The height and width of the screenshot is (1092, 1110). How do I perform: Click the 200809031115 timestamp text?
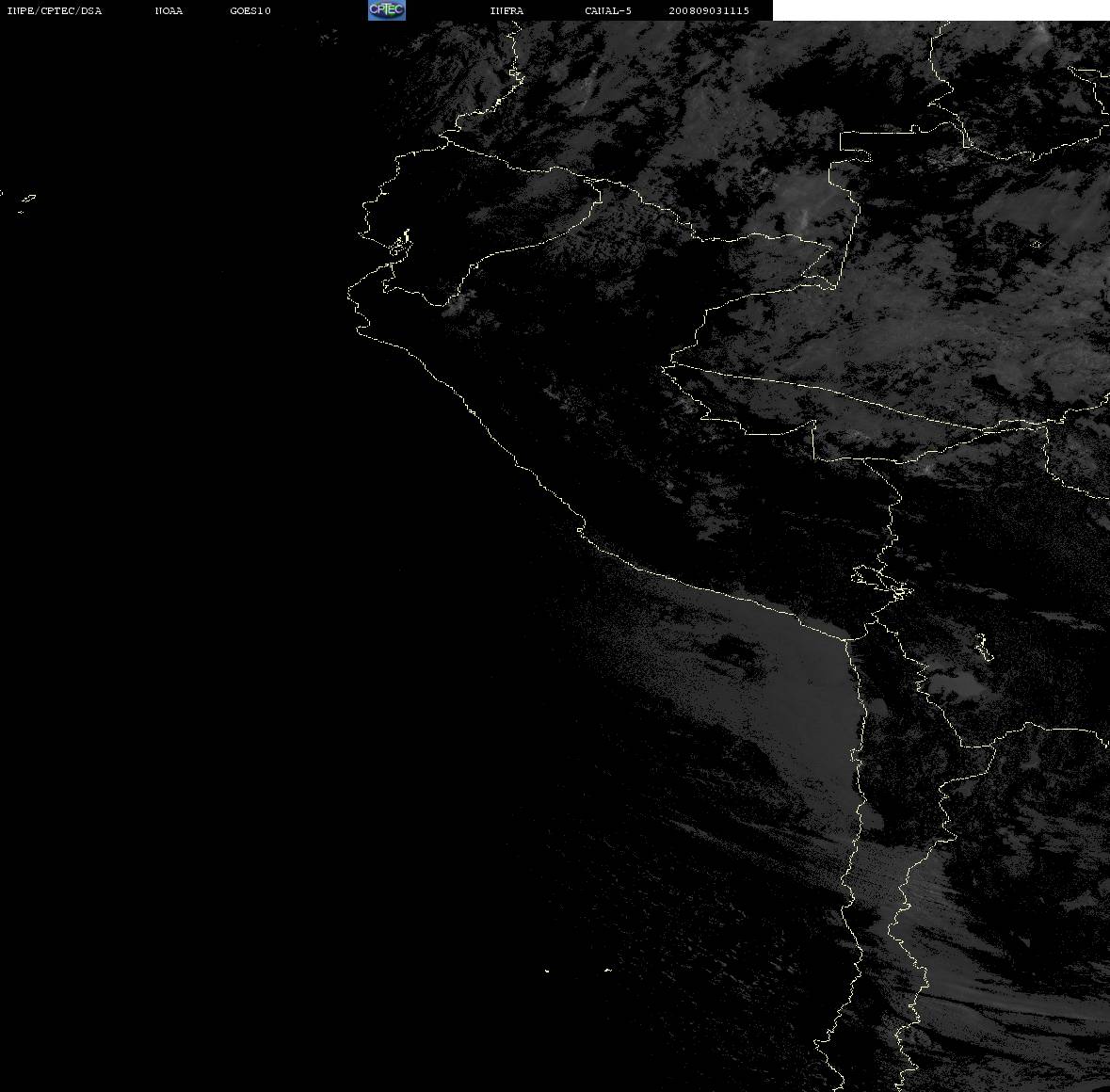[709, 10]
